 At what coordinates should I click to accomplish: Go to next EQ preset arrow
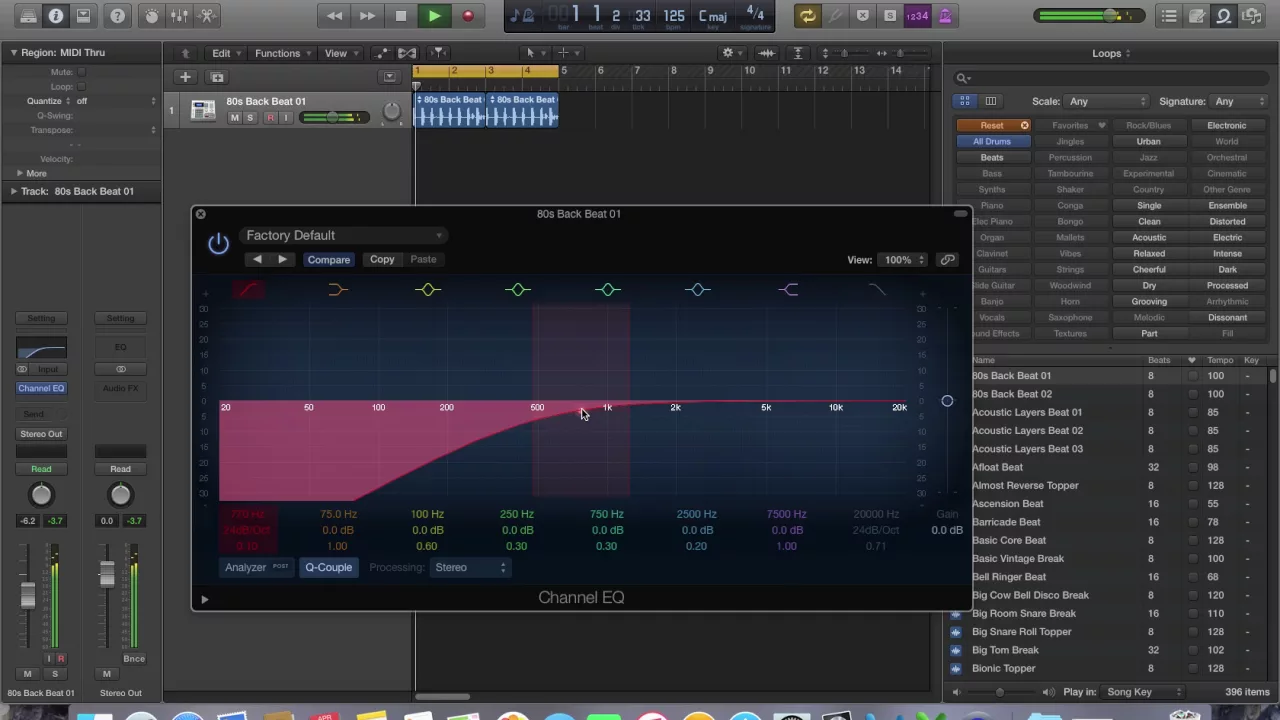pyautogui.click(x=282, y=259)
